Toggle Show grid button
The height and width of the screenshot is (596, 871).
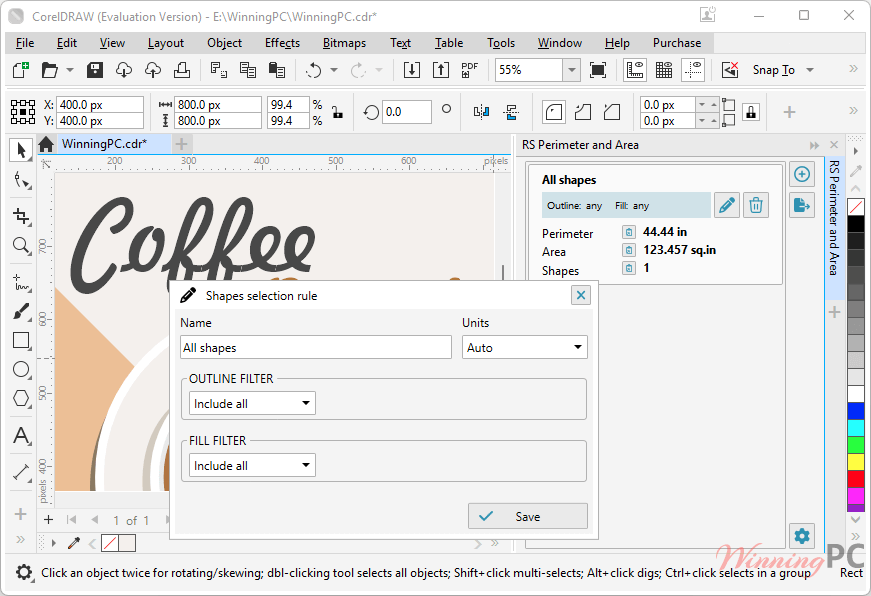pyautogui.click(x=664, y=70)
